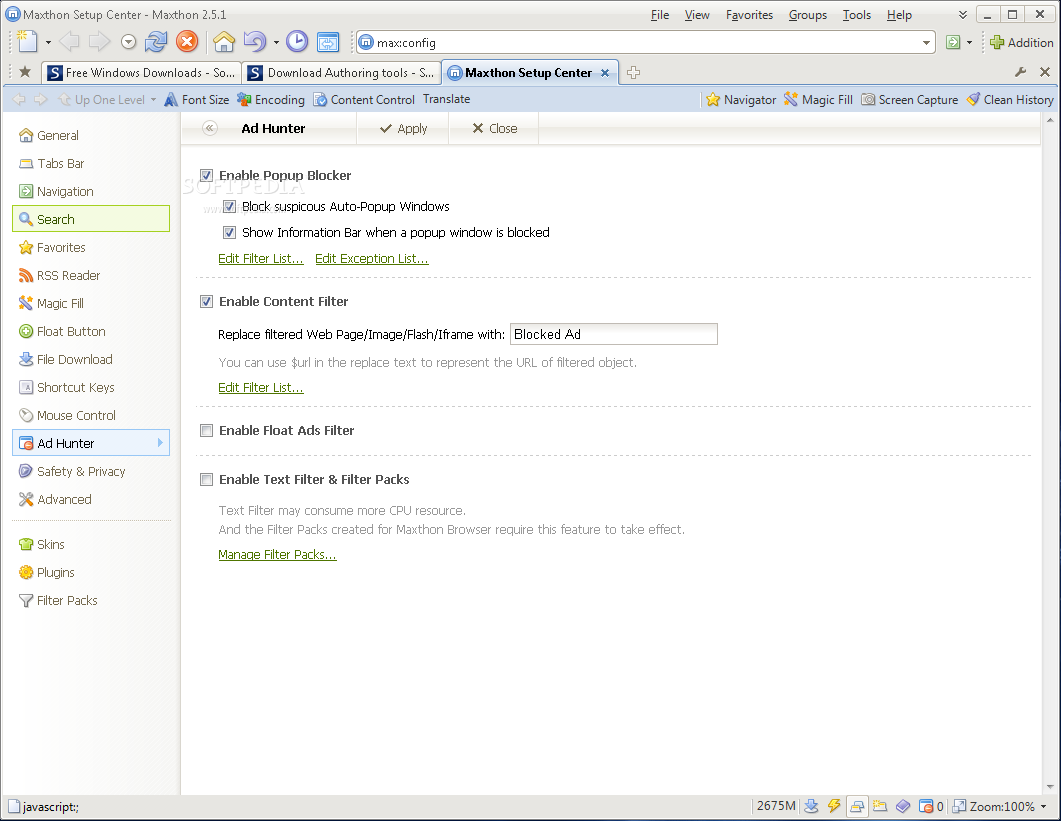Select RSS Reader in the sidebar
This screenshot has height=821, width=1061.
(91, 275)
